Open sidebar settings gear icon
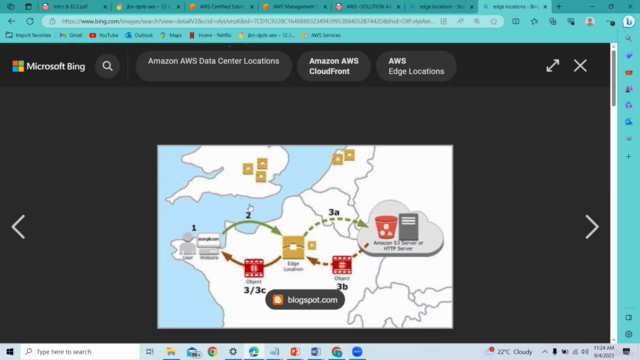Image resolution: width=640 pixels, height=360 pixels. click(629, 334)
